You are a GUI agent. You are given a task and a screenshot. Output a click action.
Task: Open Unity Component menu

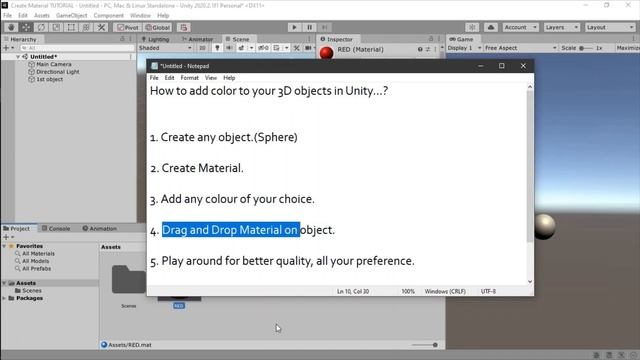[x=109, y=16]
